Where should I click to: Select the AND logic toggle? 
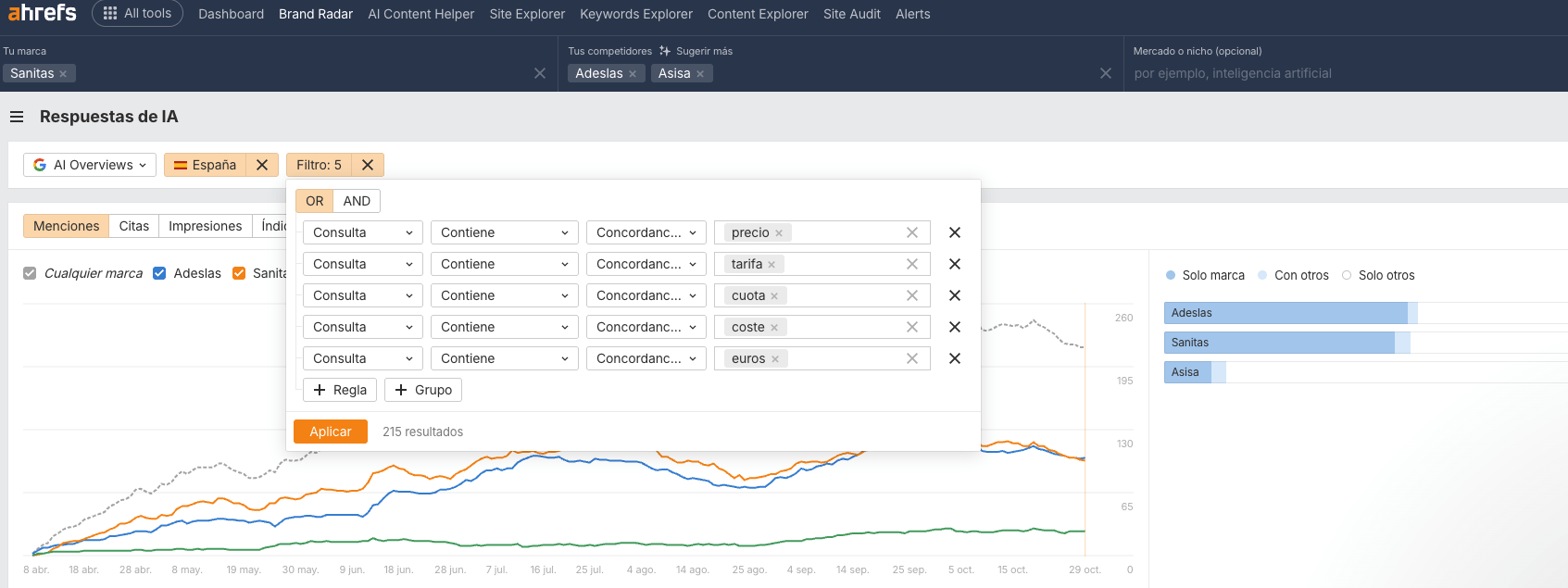[x=357, y=201]
